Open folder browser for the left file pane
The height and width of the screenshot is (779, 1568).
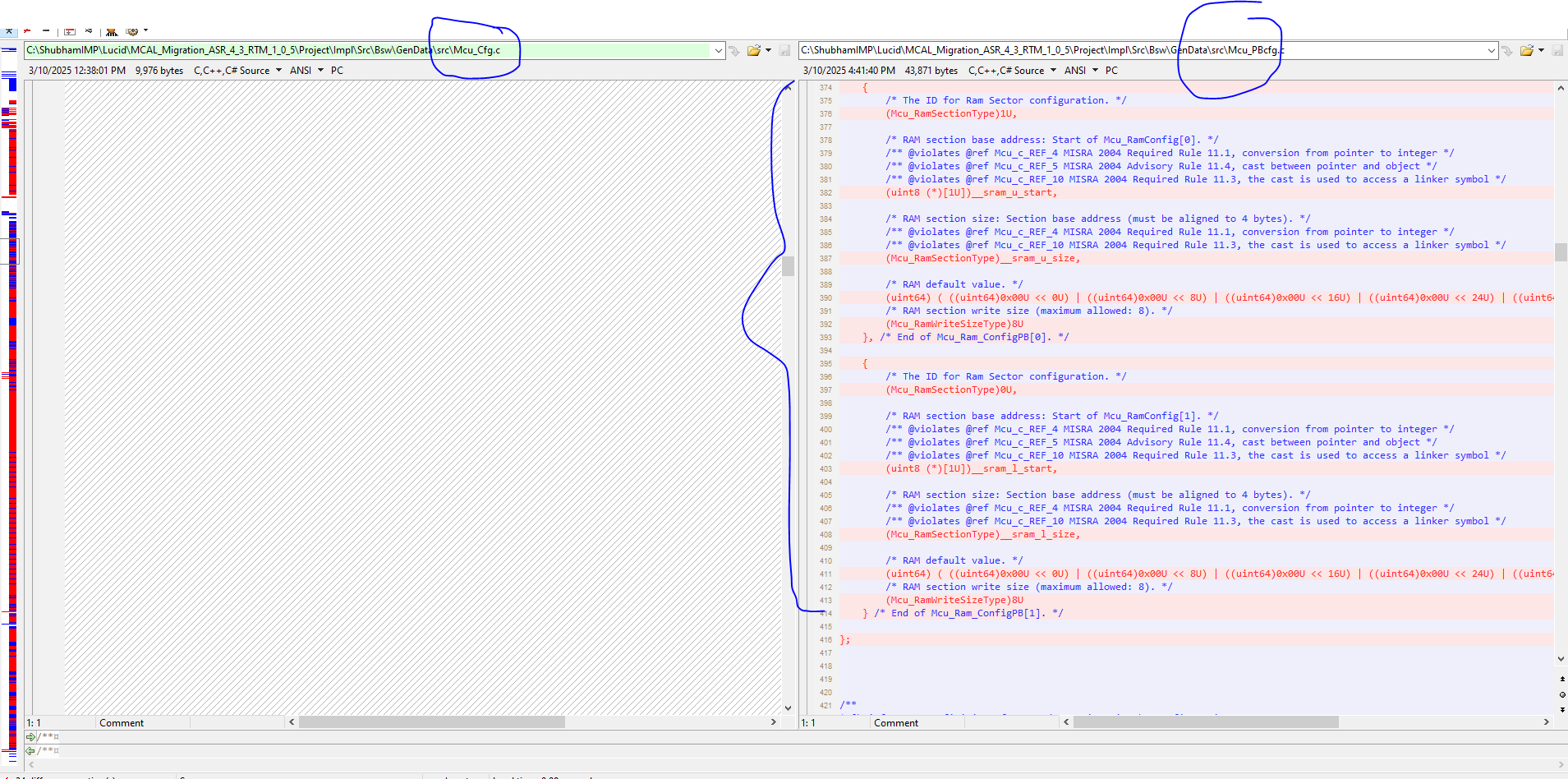pyautogui.click(x=754, y=50)
